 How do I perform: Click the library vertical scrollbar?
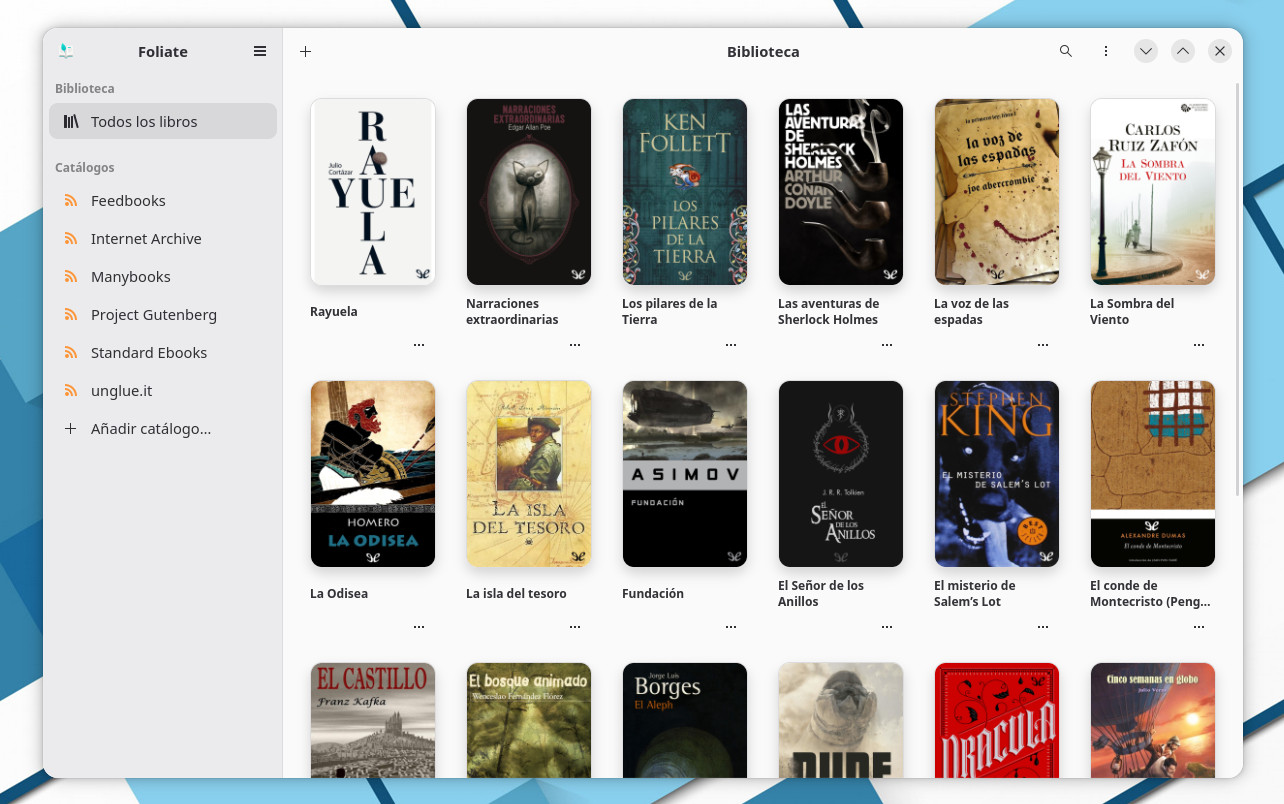click(x=1239, y=290)
